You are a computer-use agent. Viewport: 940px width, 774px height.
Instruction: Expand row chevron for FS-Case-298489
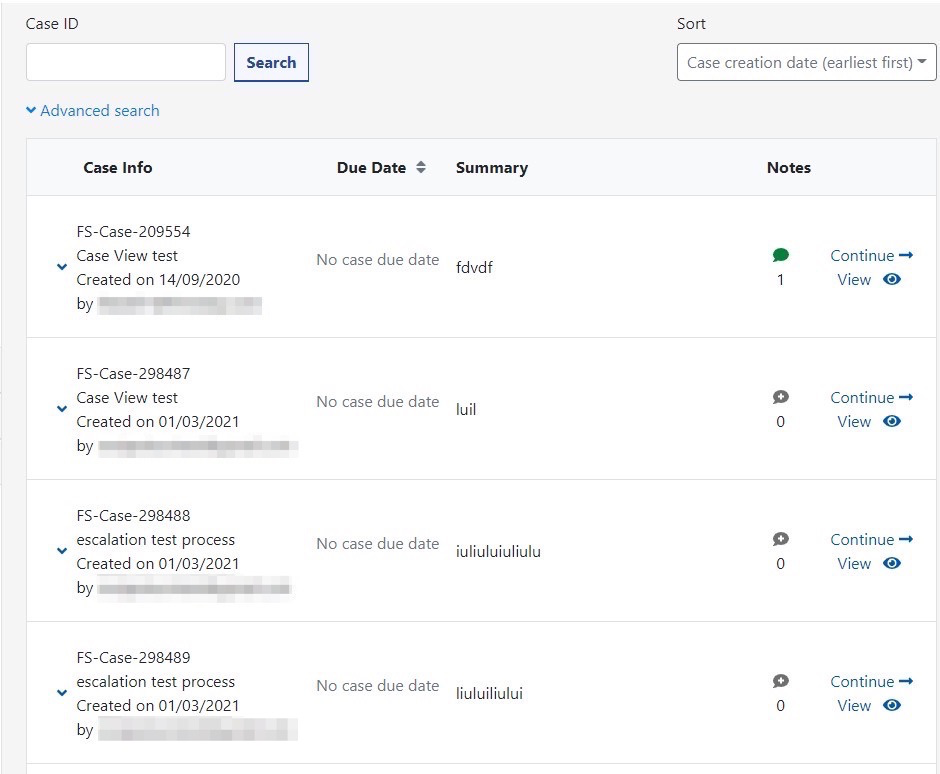pyautogui.click(x=62, y=694)
